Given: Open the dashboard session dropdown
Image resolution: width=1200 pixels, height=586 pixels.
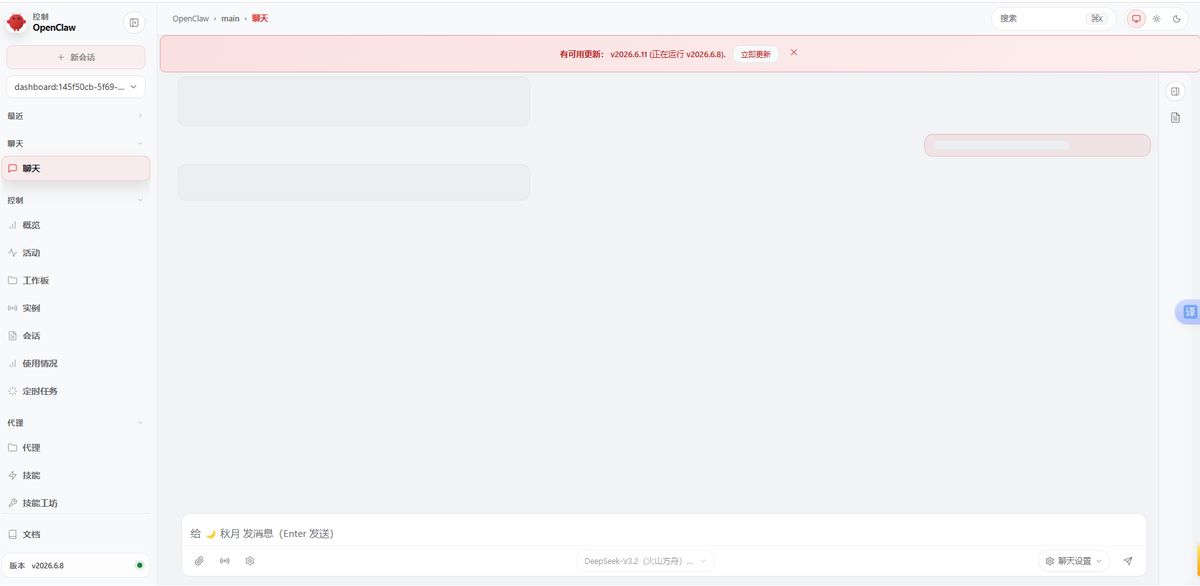Looking at the screenshot, I should 76,87.
